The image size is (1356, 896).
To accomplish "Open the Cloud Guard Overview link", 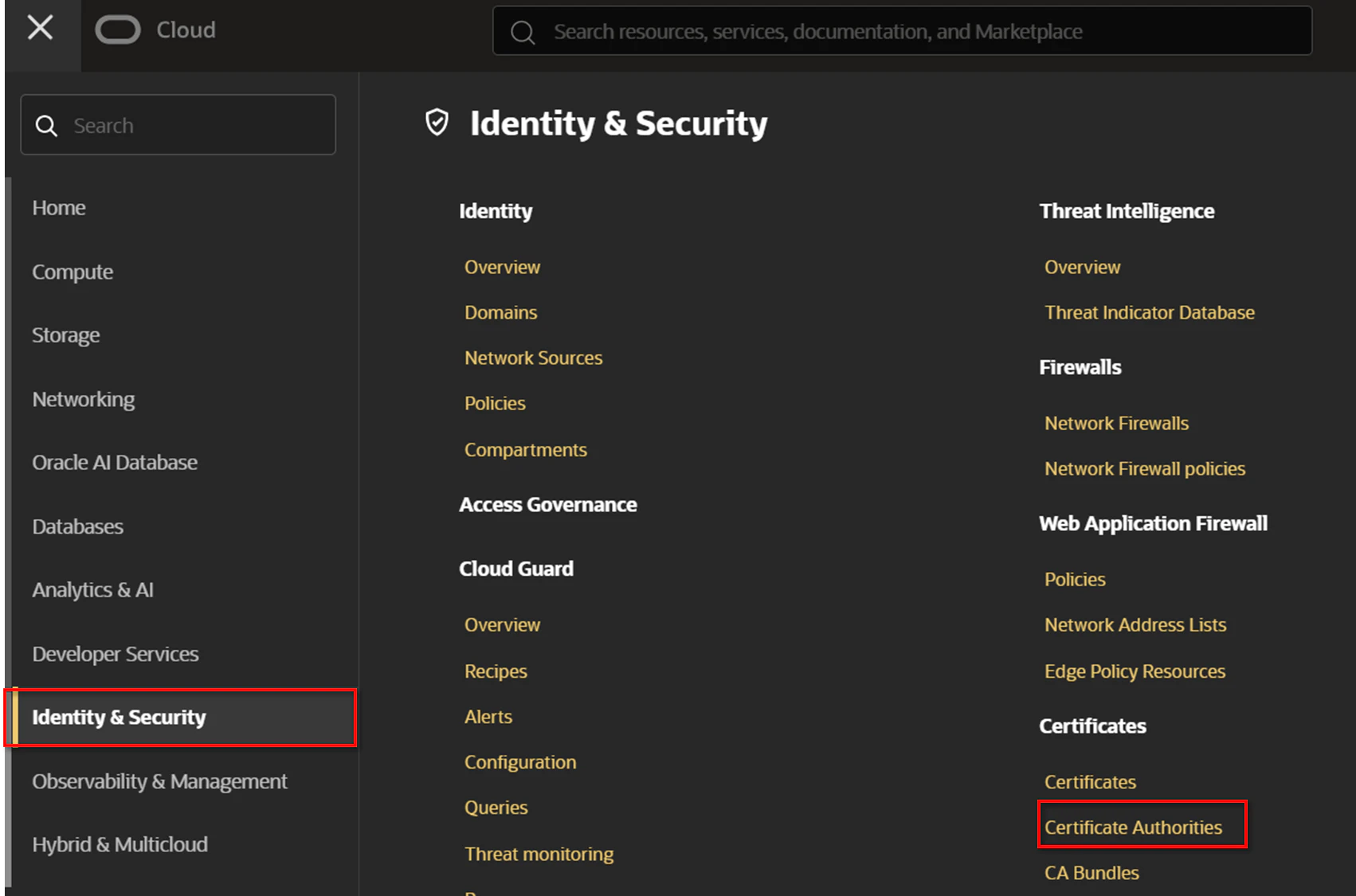I will 503,624.
